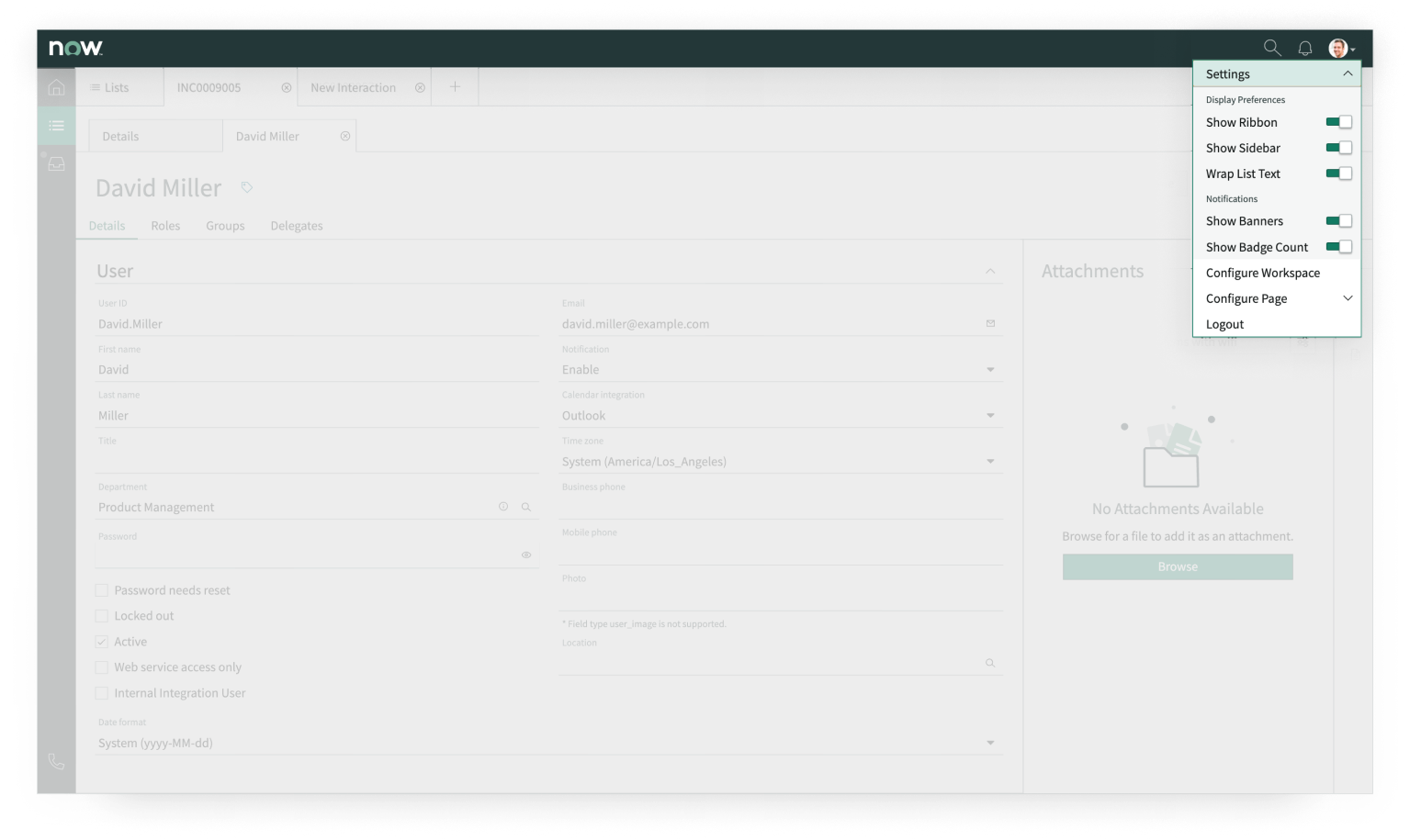Open the user avatar menu
Viewport: 1410px width, 840px height.
[x=1340, y=48]
